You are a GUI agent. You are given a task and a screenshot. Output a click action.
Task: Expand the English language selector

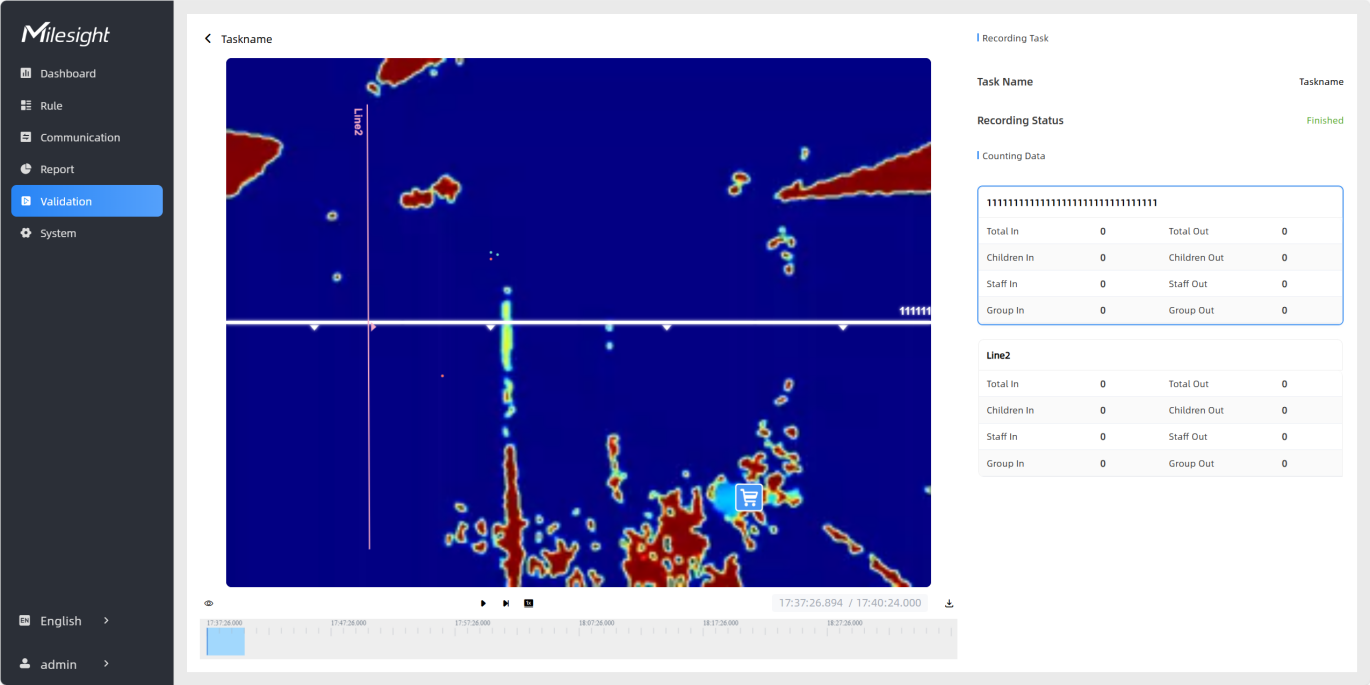tap(66, 621)
